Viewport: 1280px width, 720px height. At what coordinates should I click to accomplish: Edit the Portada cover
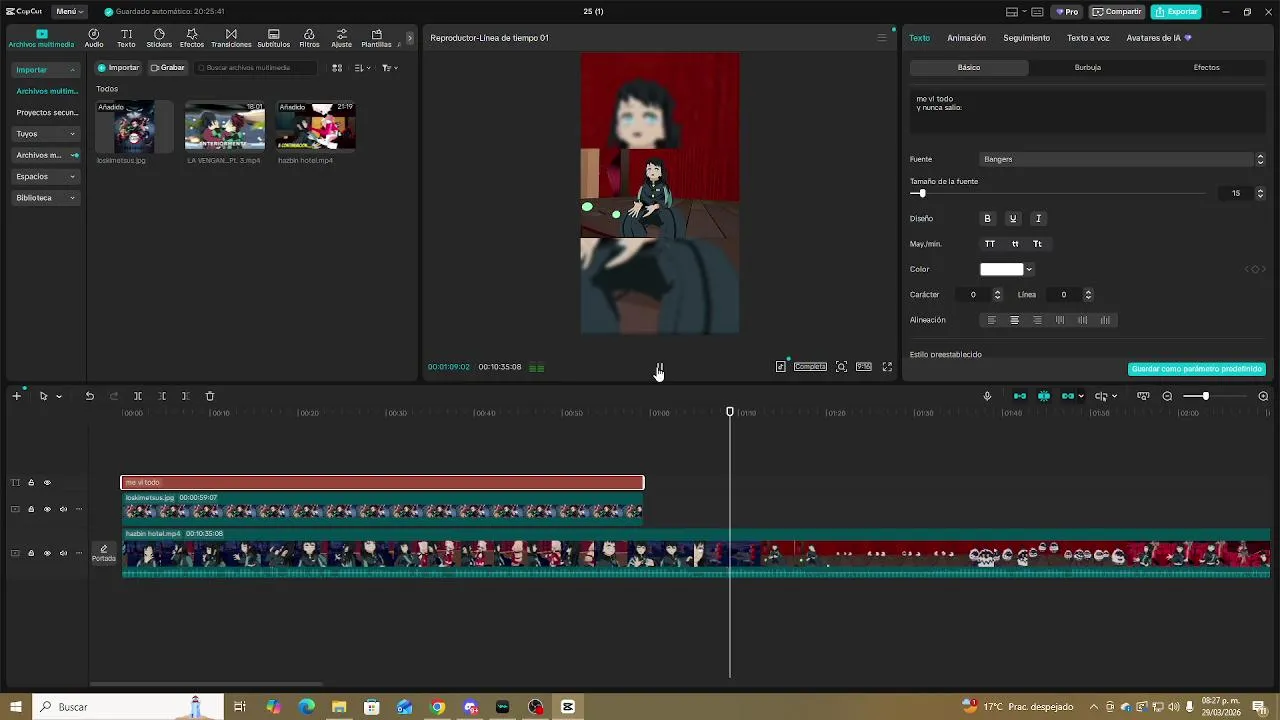[x=104, y=553]
